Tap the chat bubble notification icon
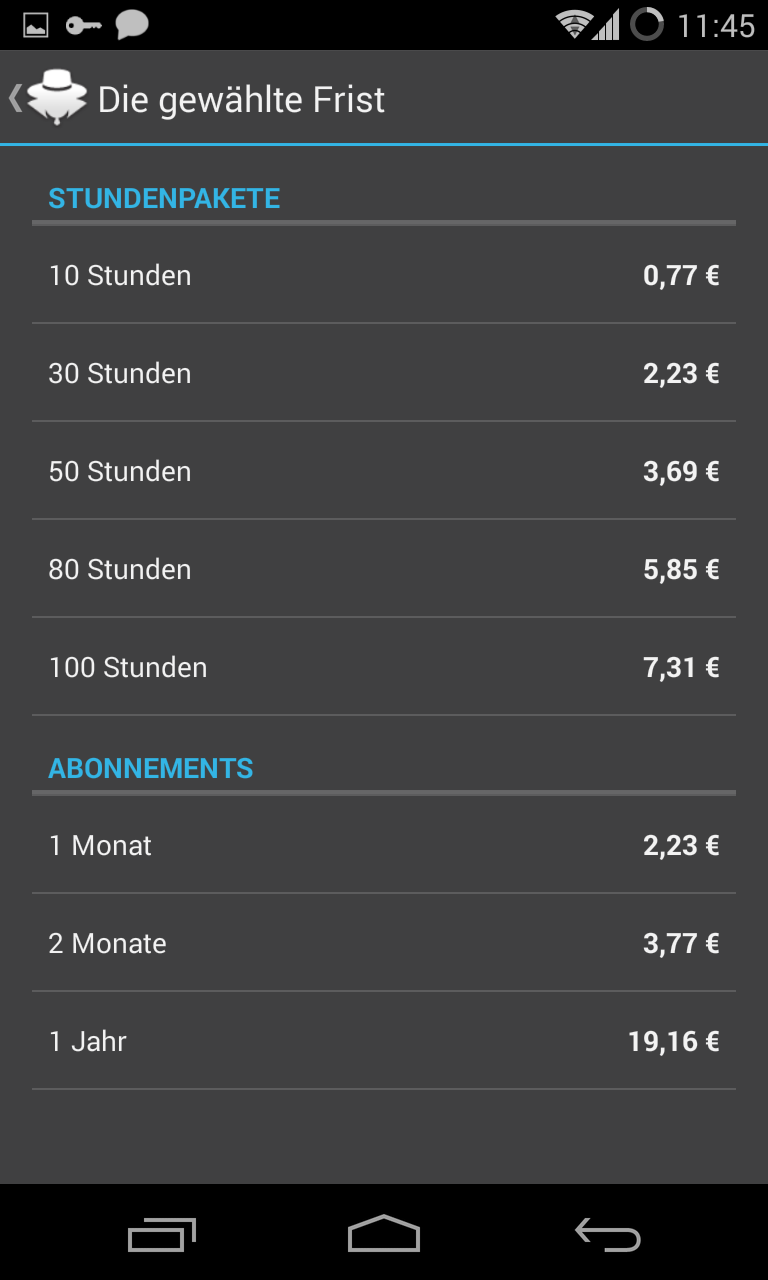 point(132,25)
